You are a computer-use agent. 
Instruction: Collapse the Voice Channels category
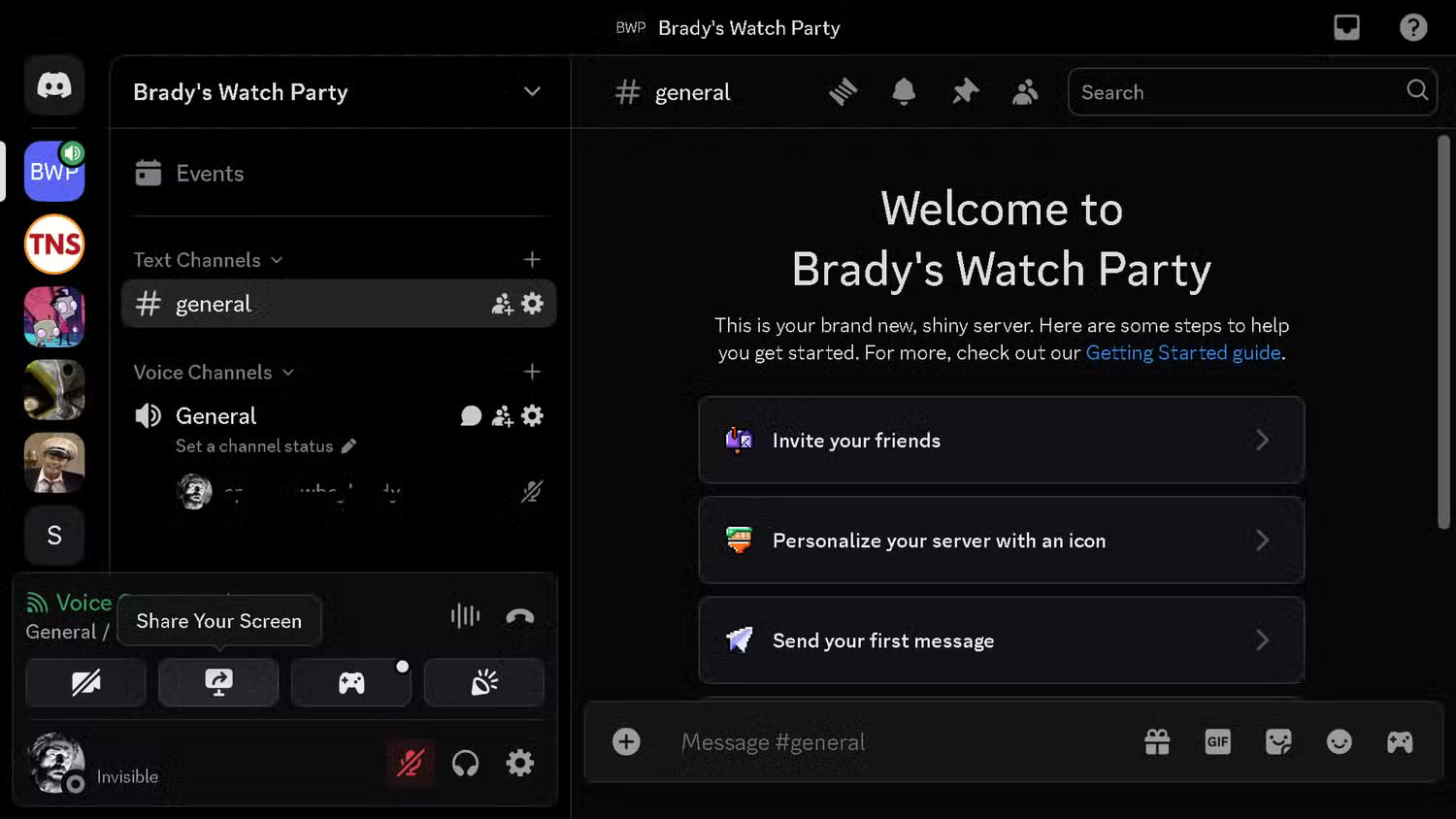[214, 373]
